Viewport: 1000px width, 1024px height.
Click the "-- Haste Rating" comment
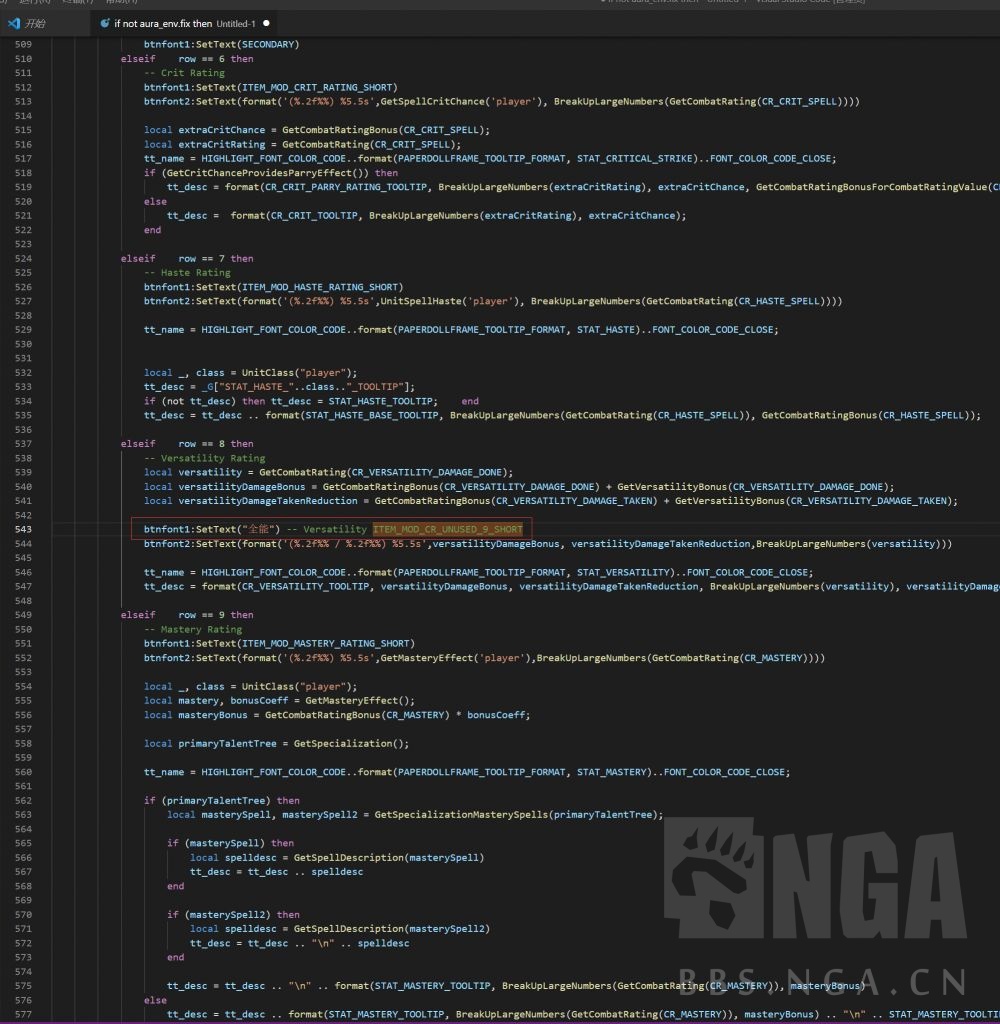point(187,273)
